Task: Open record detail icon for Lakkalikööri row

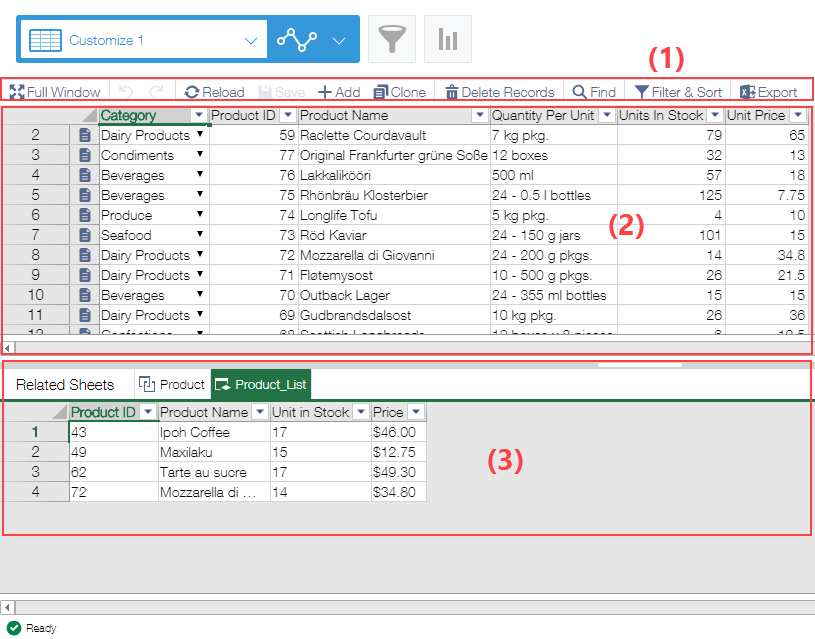Action: click(x=85, y=175)
